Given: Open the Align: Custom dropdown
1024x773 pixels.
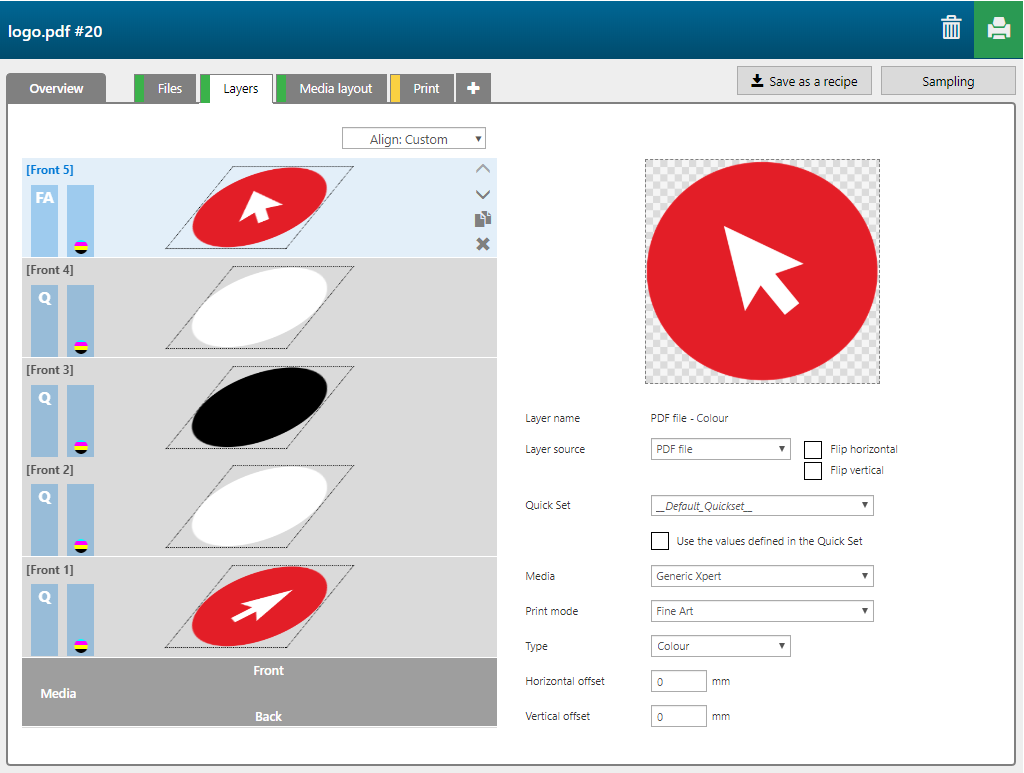Looking at the screenshot, I should coord(413,138).
